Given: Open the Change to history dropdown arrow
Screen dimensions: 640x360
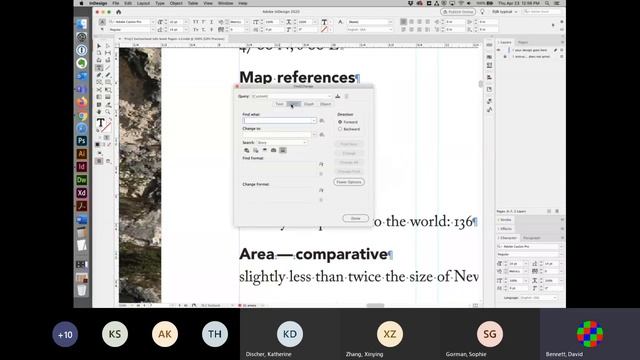Looking at the screenshot, I should click(x=313, y=135).
